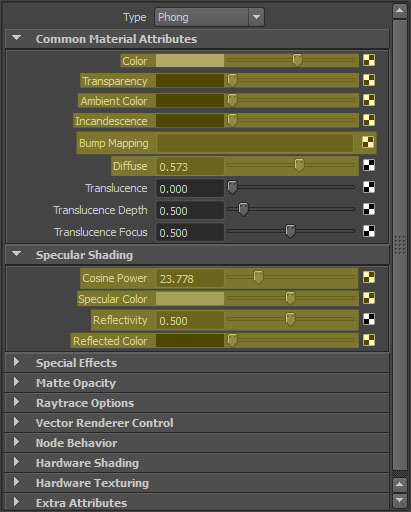Expand the Node Behavior section
Screen dimensions: 411x512
click(16, 442)
